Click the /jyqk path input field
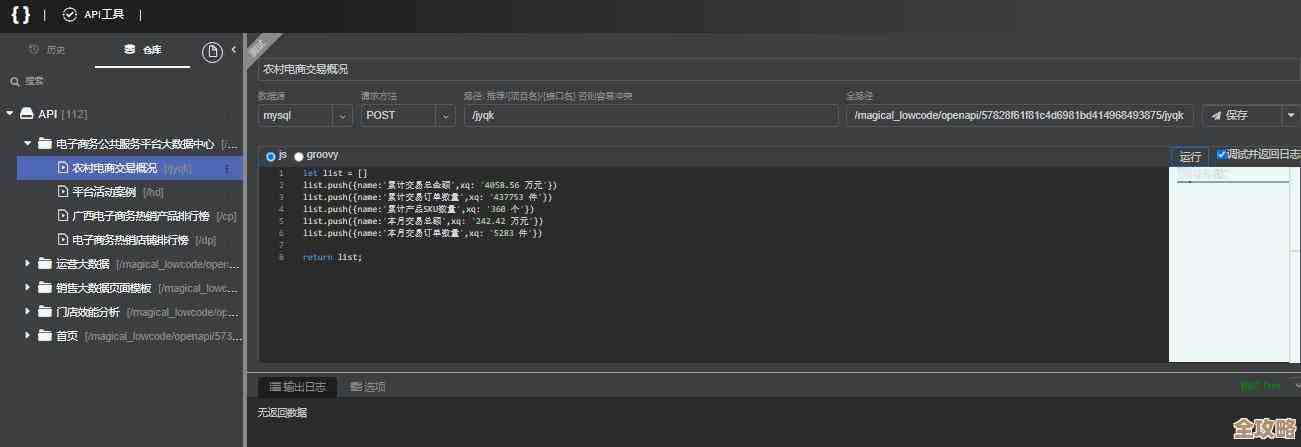Viewport: 1301px width, 447px height. pyautogui.click(x=651, y=115)
